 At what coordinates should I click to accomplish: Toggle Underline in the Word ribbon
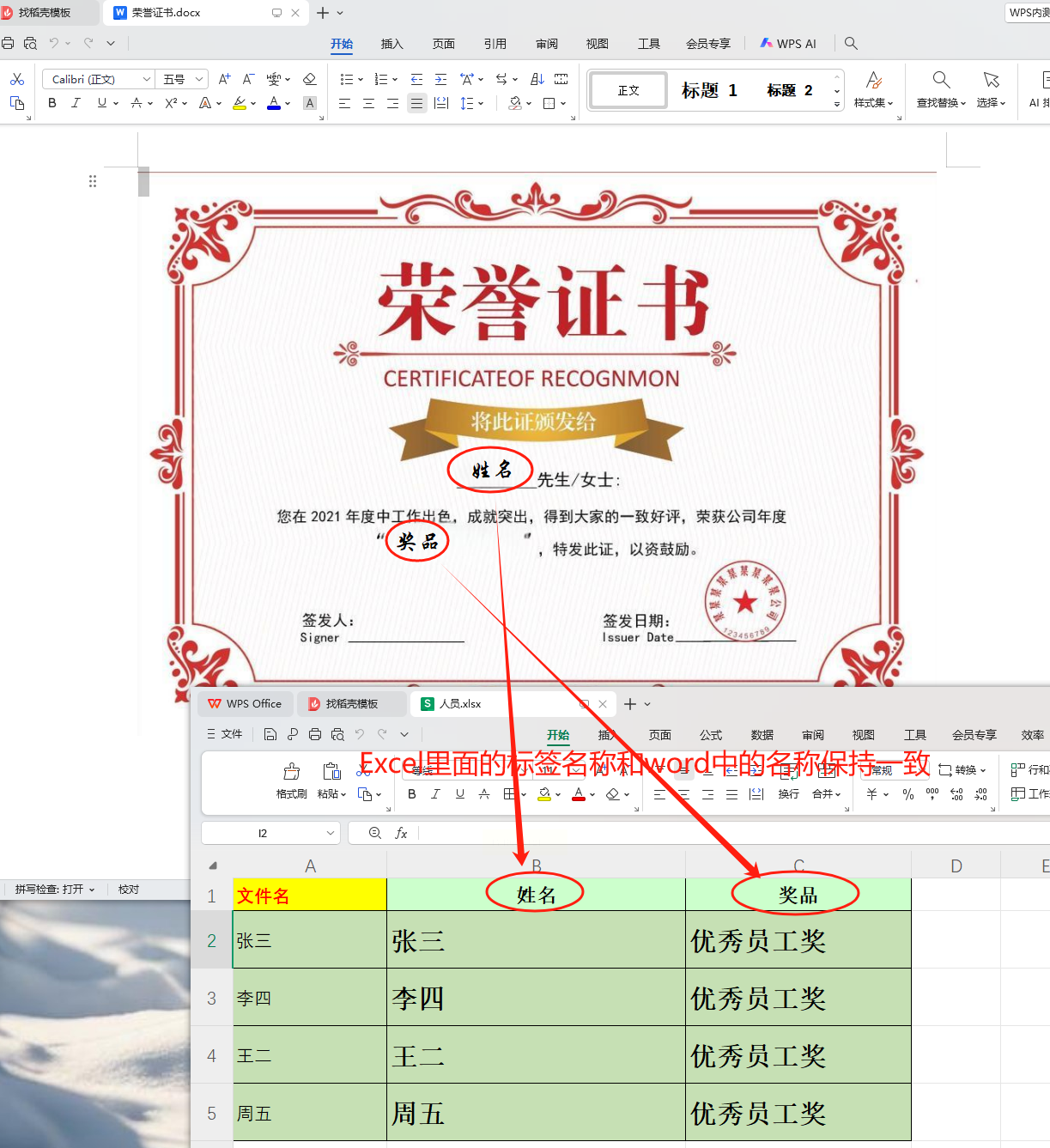pos(102,103)
